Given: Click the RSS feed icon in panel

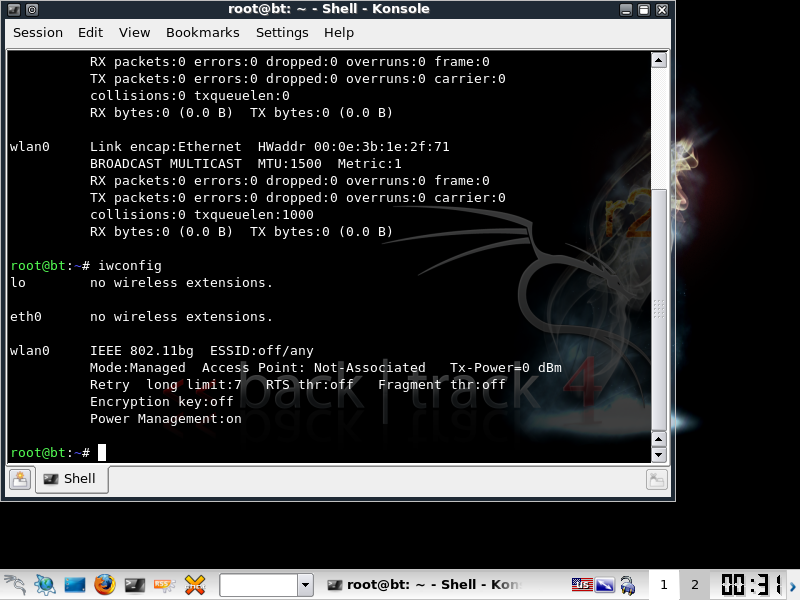Looking at the screenshot, I should pyautogui.click(x=165, y=584).
